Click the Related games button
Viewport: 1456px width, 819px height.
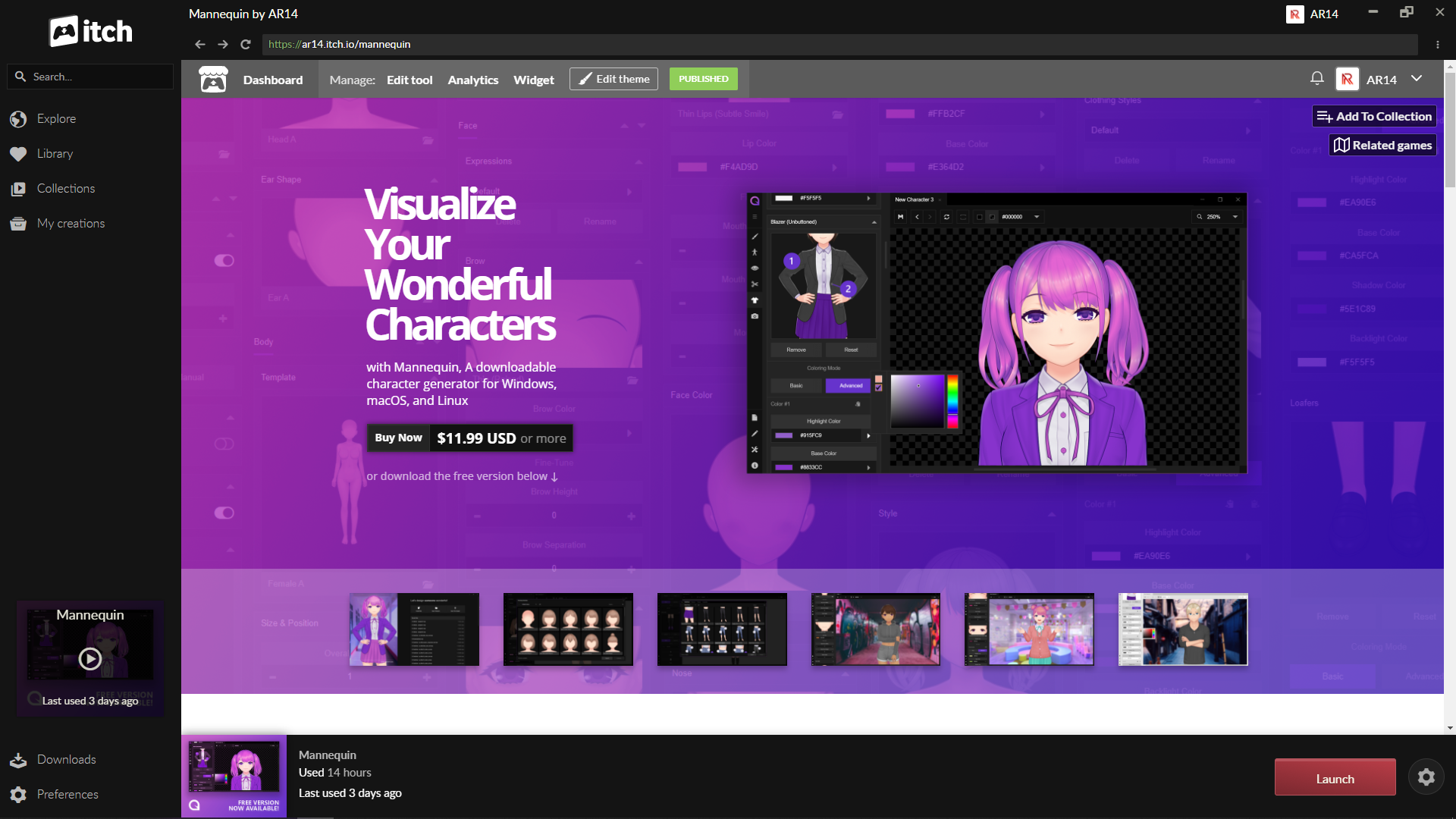click(x=1383, y=145)
